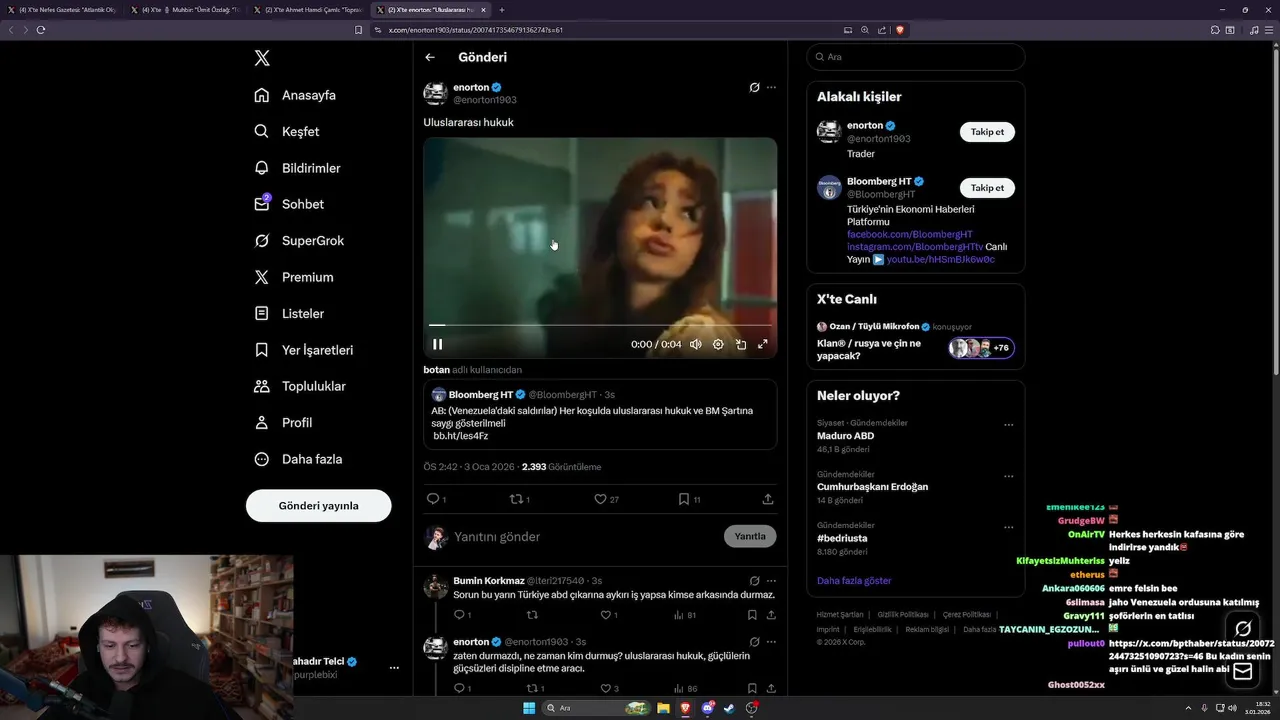Open Profil page

(x=283, y=422)
